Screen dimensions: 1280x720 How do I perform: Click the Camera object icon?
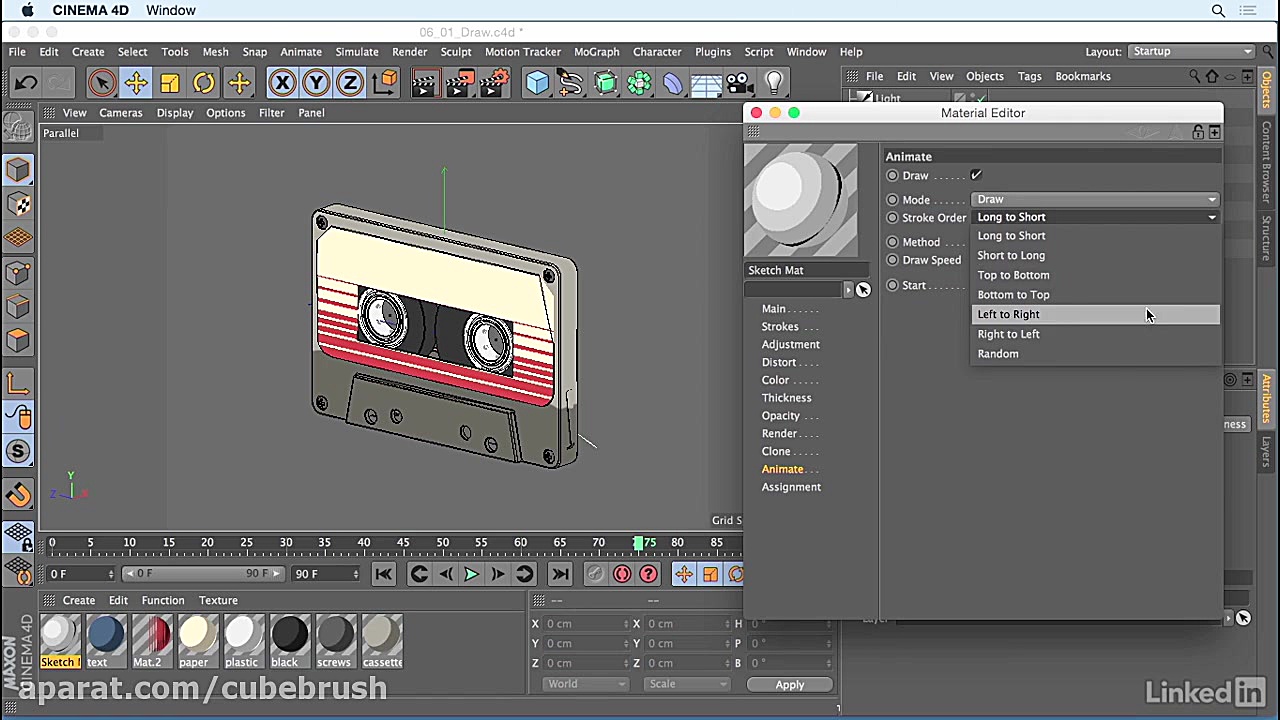pyautogui.click(x=739, y=83)
